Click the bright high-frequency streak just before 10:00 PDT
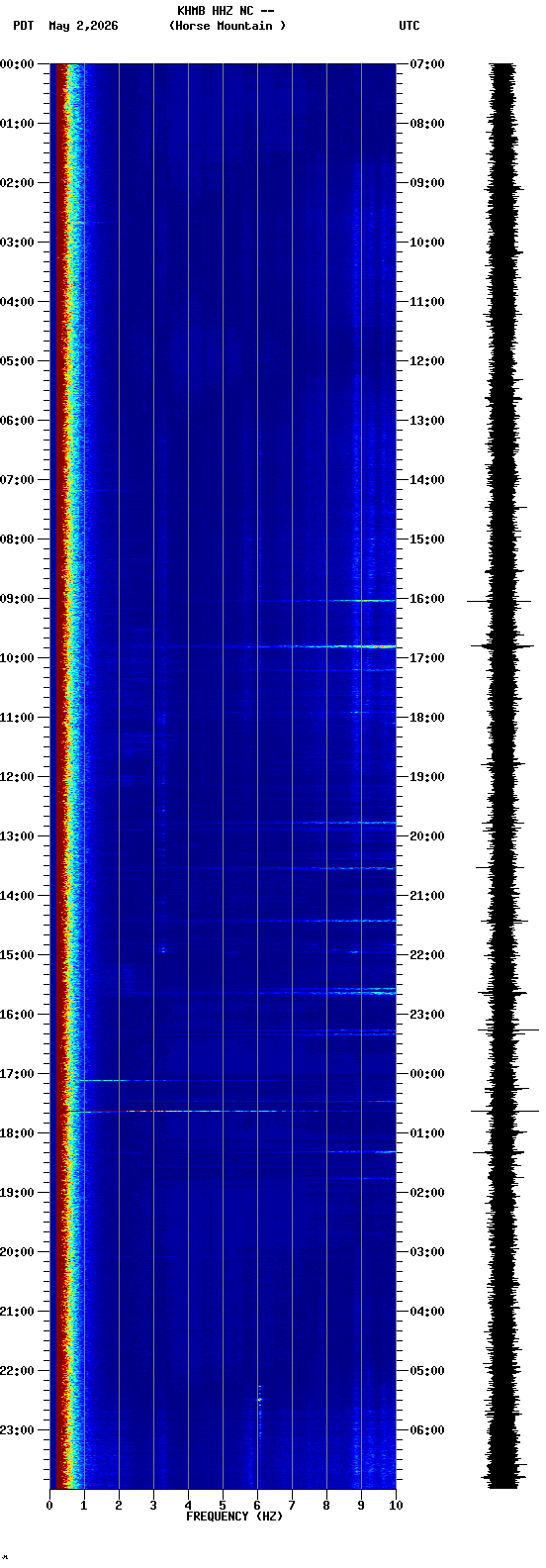The height and width of the screenshot is (1568, 546). 326,646
